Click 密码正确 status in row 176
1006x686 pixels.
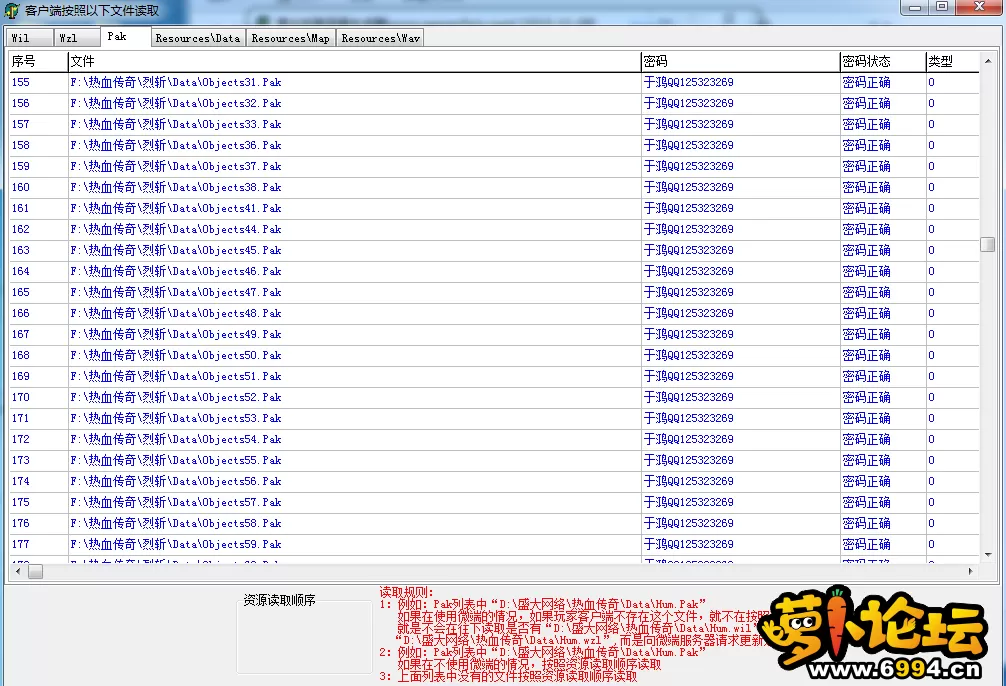coord(866,524)
